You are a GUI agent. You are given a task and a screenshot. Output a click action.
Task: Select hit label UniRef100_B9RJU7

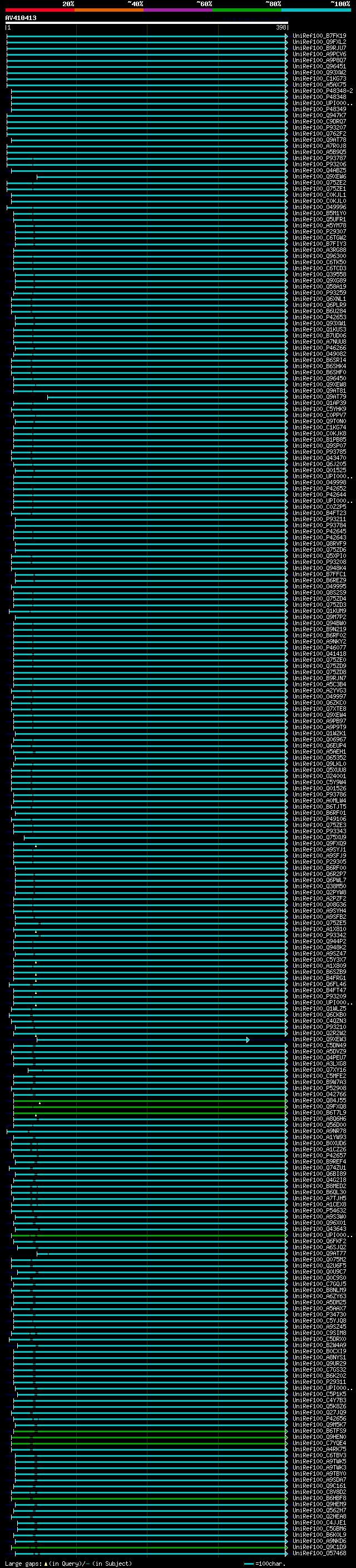tap(319, 48)
